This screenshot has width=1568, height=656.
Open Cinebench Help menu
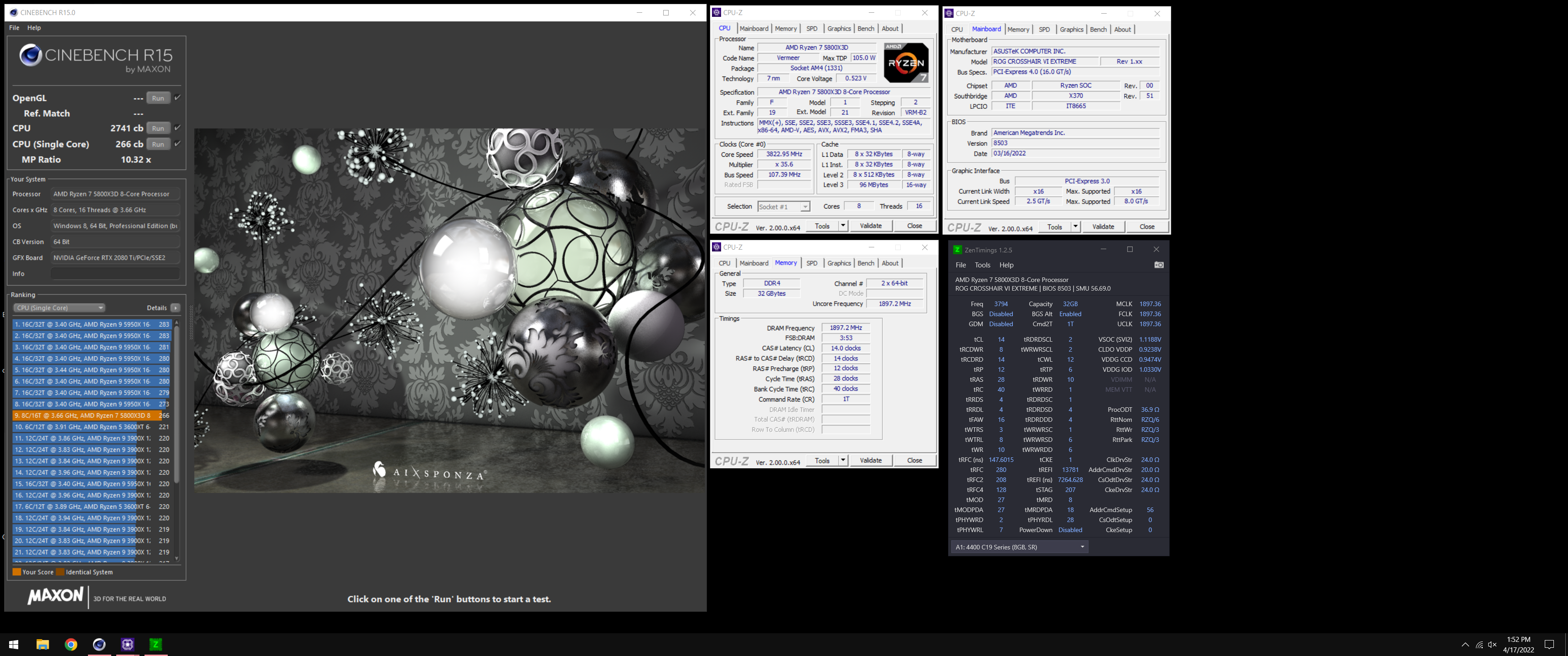(34, 28)
